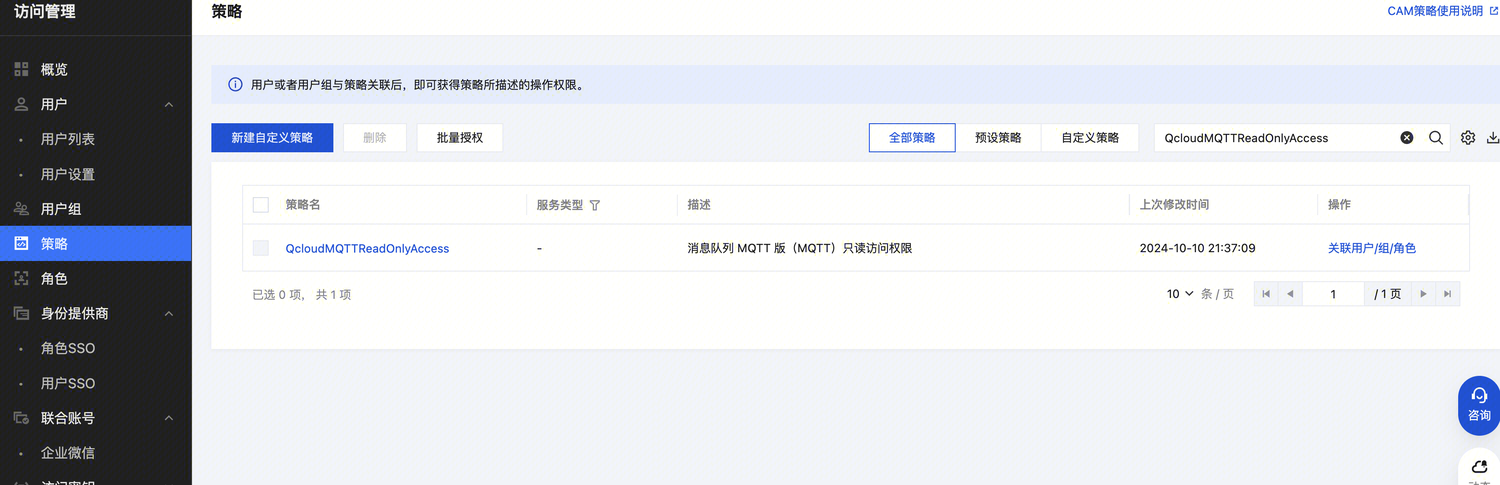Click the 策略名 column header
Screen dimensions: 1500x485
coord(303,204)
